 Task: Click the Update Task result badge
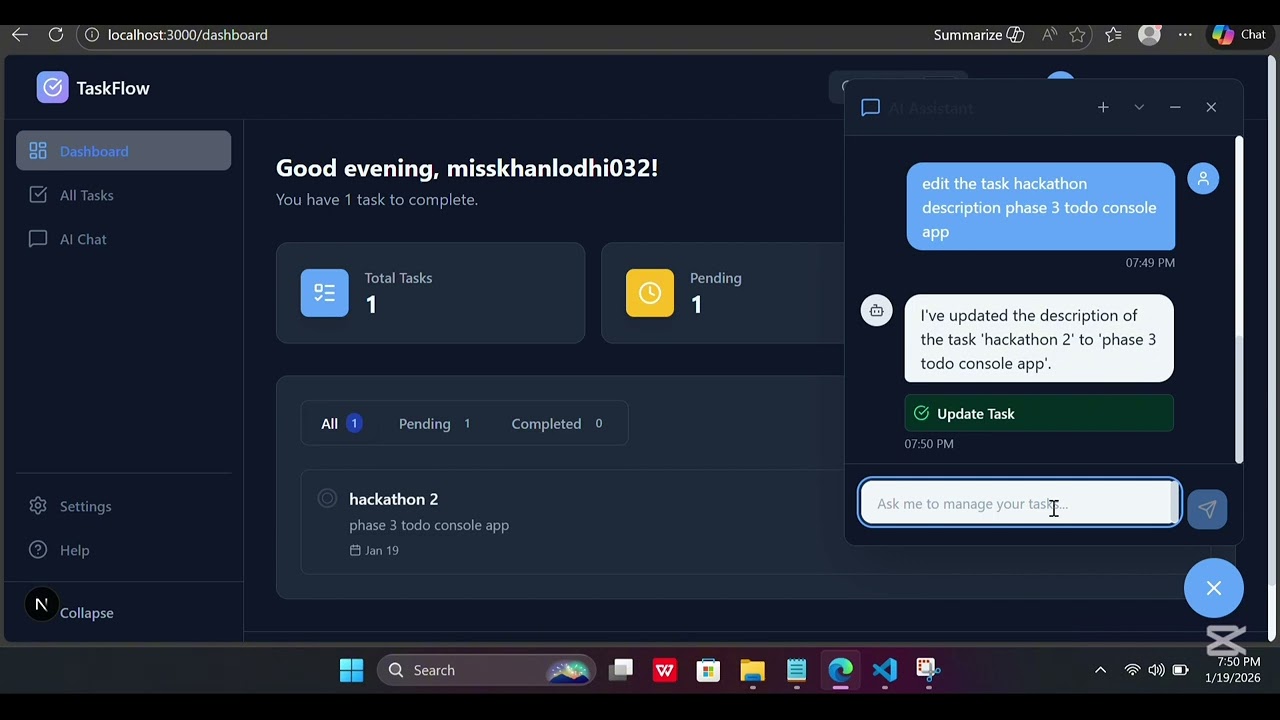click(x=1039, y=413)
